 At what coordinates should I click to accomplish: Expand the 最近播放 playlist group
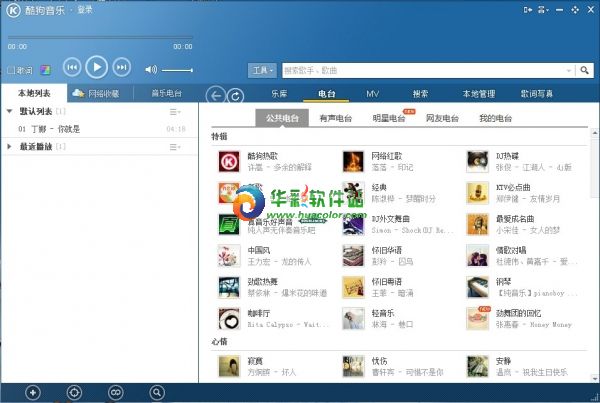pos(9,147)
